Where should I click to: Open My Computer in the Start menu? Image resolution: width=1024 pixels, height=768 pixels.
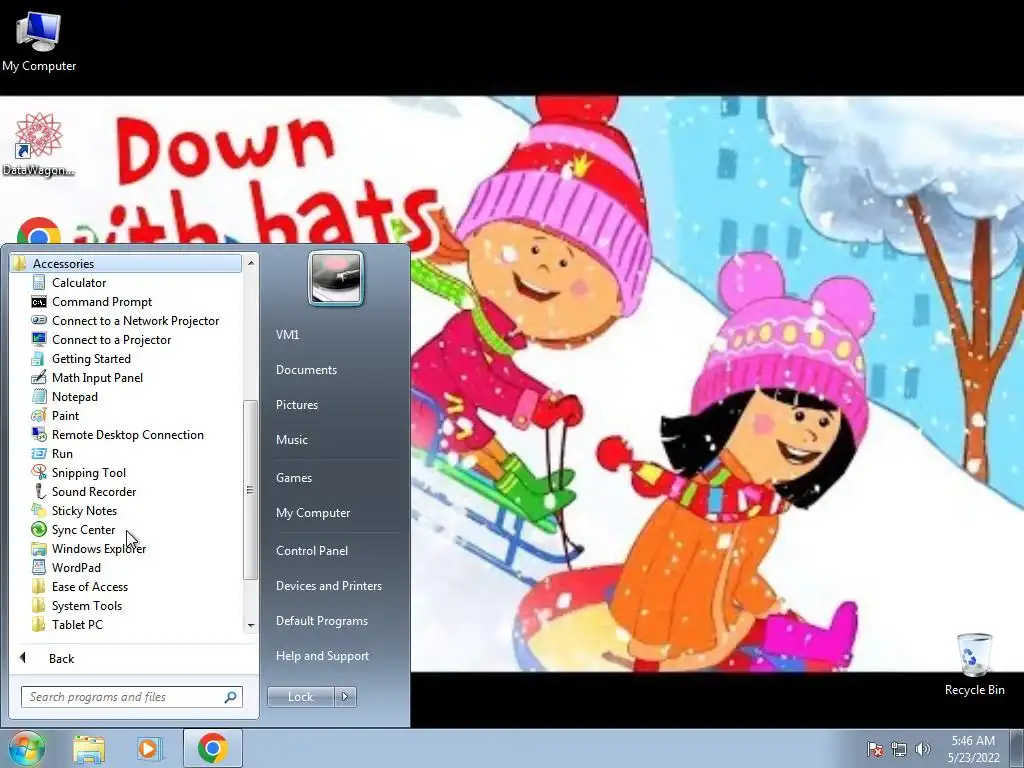(x=313, y=513)
